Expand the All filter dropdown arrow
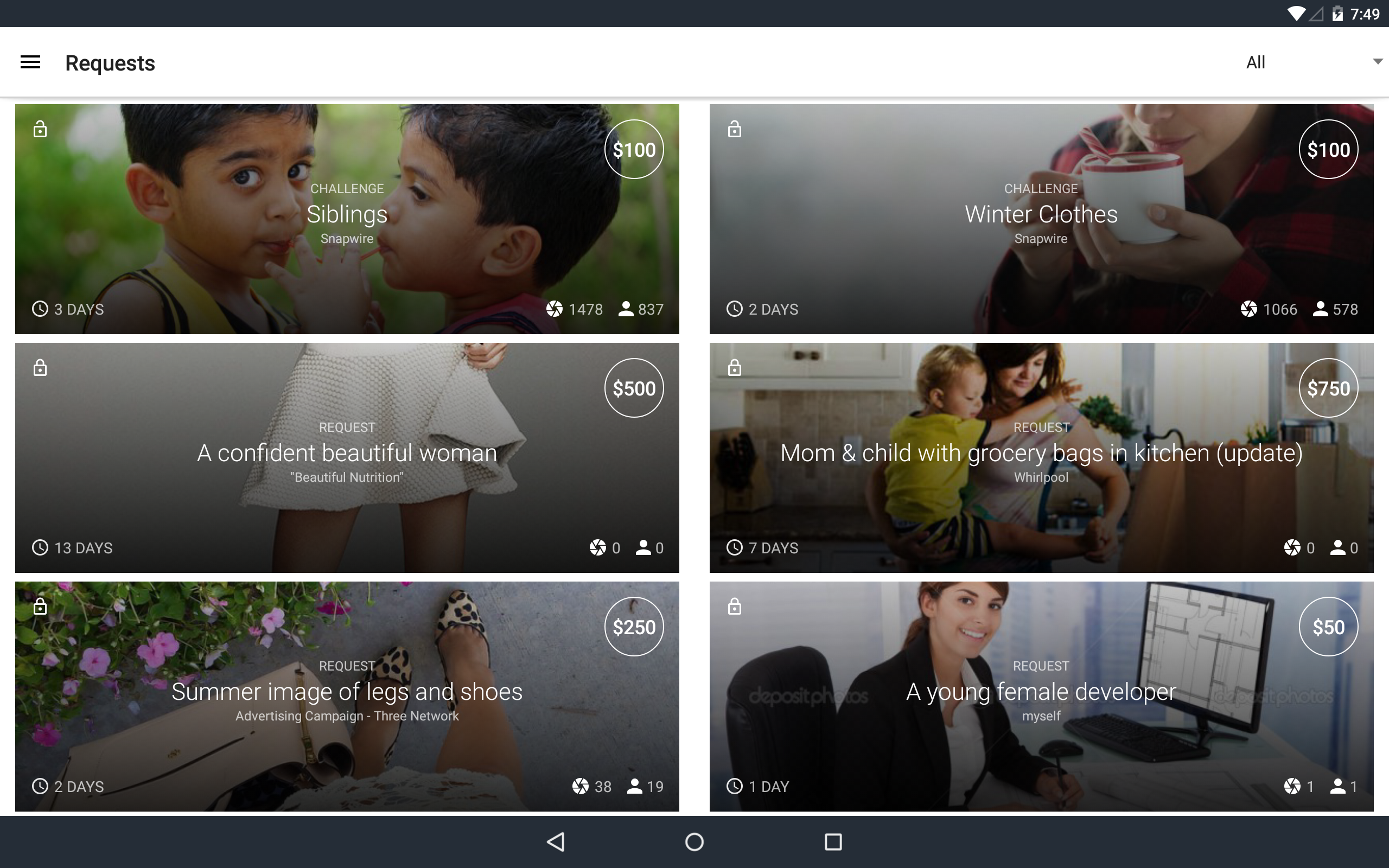Image resolution: width=1389 pixels, height=868 pixels. click(1377, 61)
